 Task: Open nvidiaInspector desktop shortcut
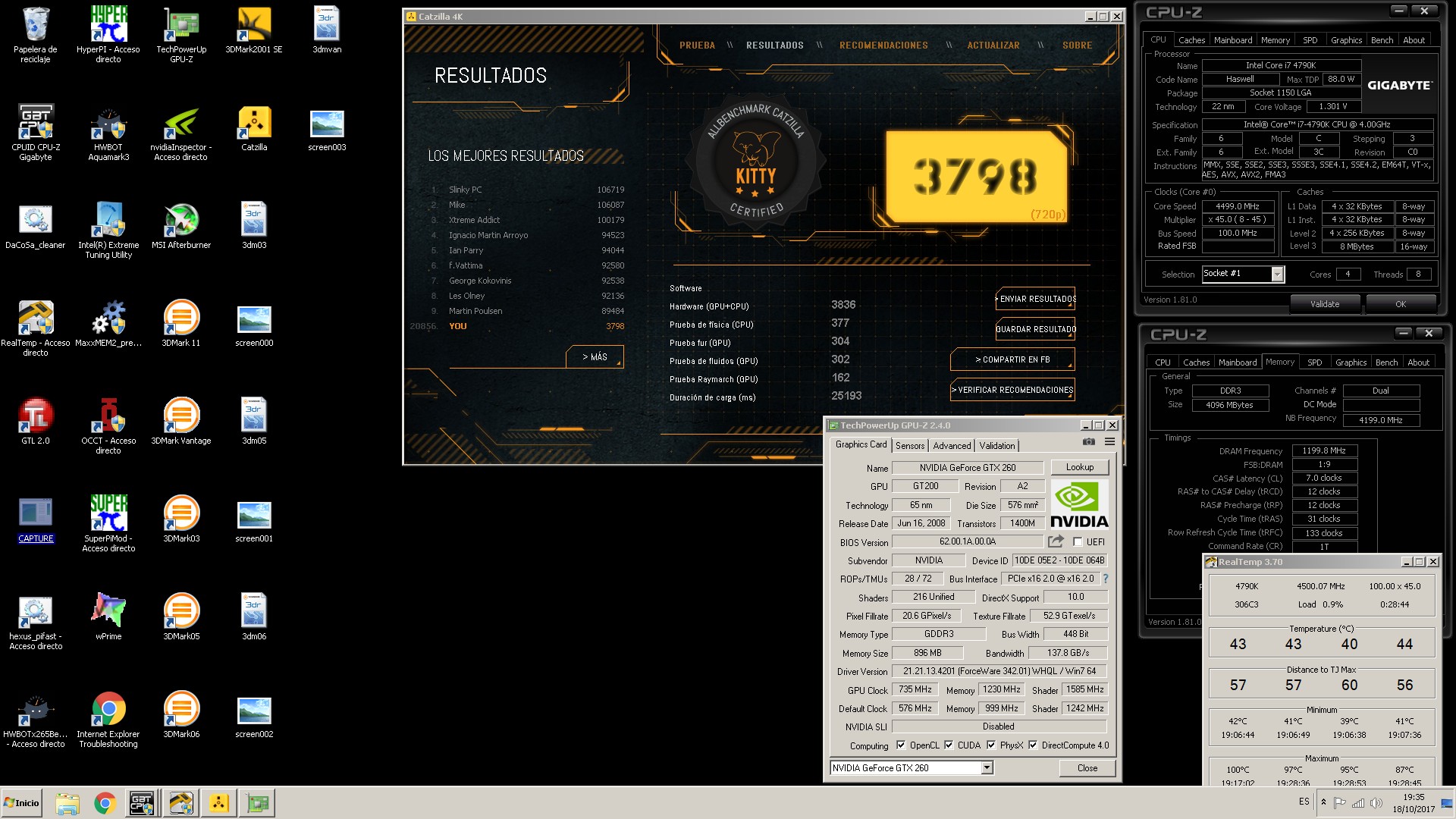click(181, 132)
